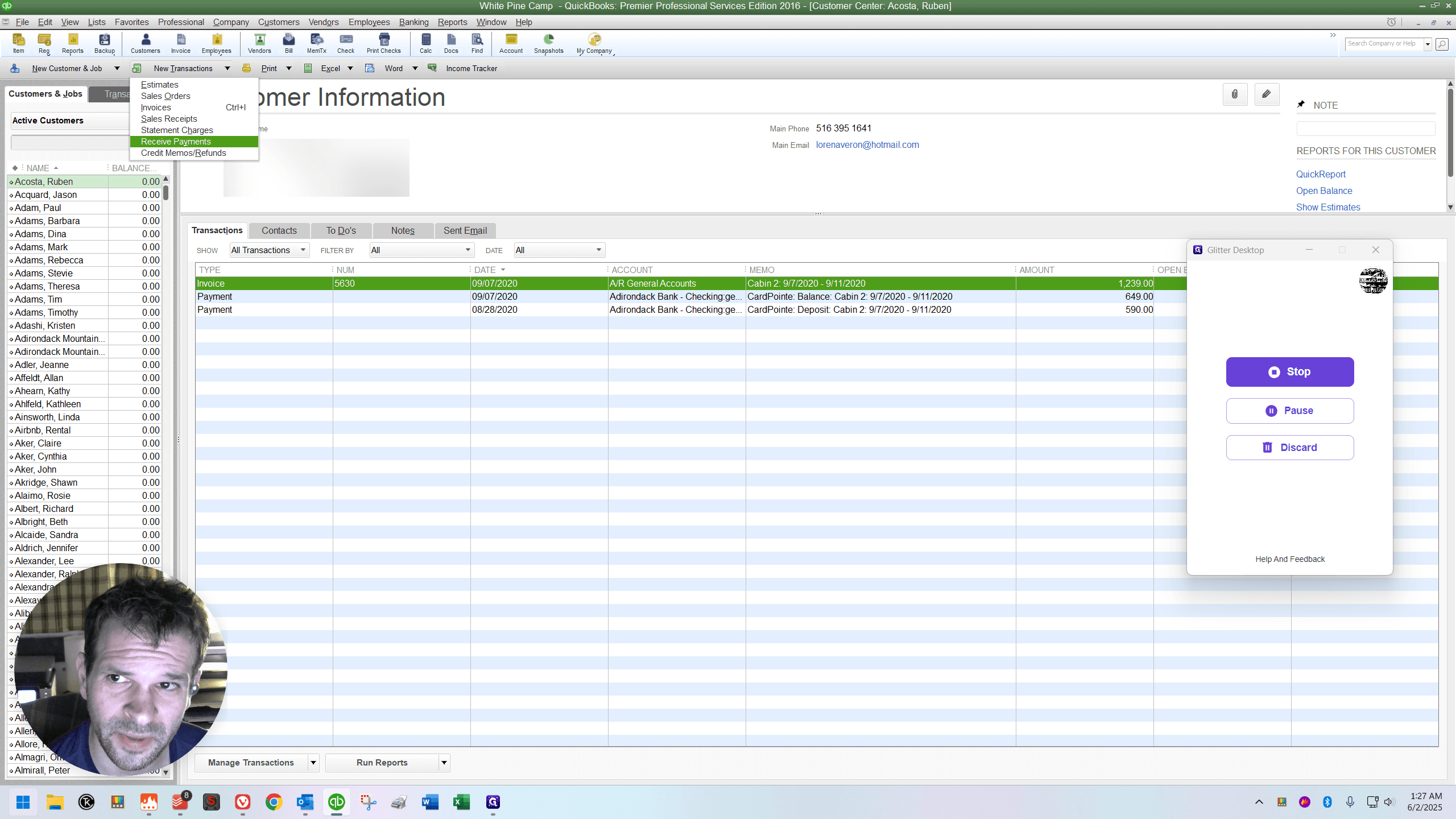Open My Company icon
Screen dimensions: 1456x819
click(x=594, y=43)
